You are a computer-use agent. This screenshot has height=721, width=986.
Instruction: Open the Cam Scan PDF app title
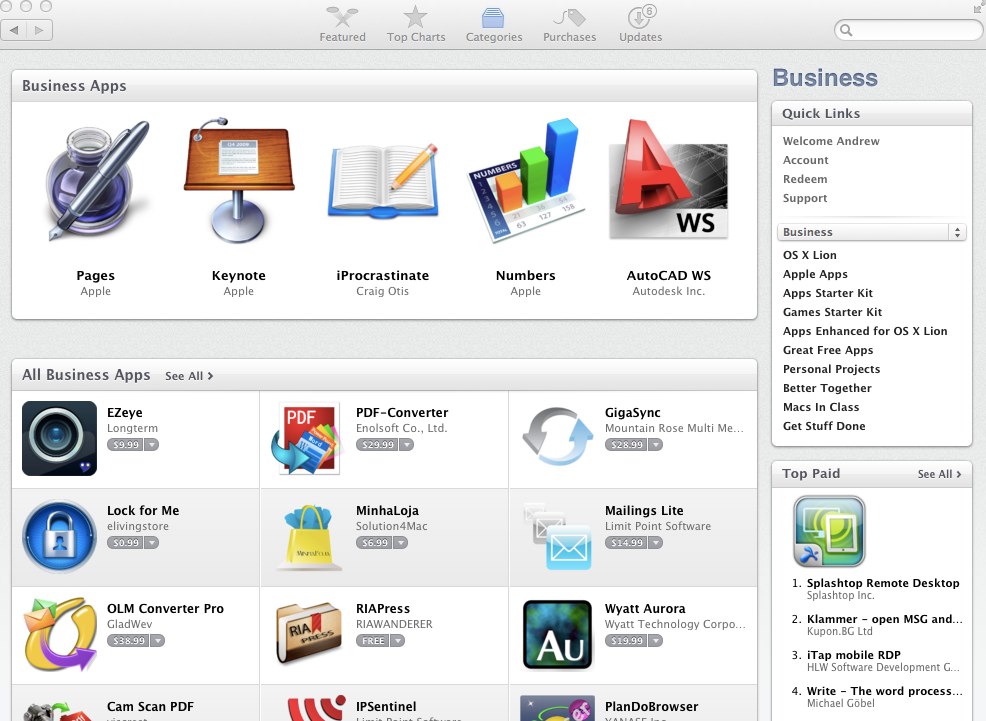[150, 707]
